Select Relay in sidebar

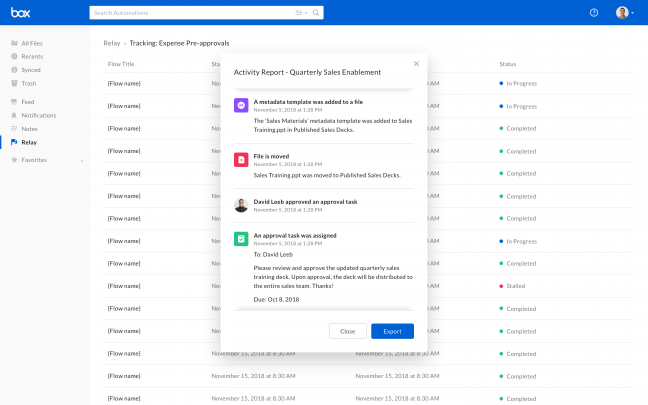click(x=29, y=142)
